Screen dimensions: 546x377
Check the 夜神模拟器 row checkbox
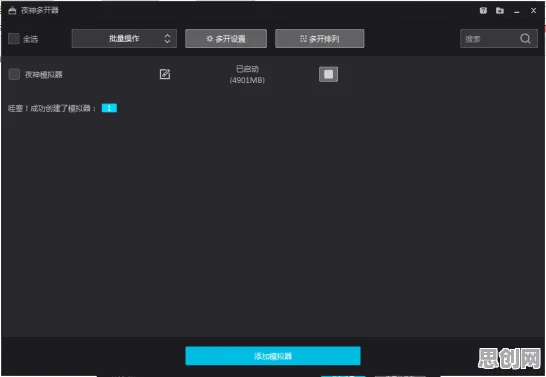coord(14,74)
